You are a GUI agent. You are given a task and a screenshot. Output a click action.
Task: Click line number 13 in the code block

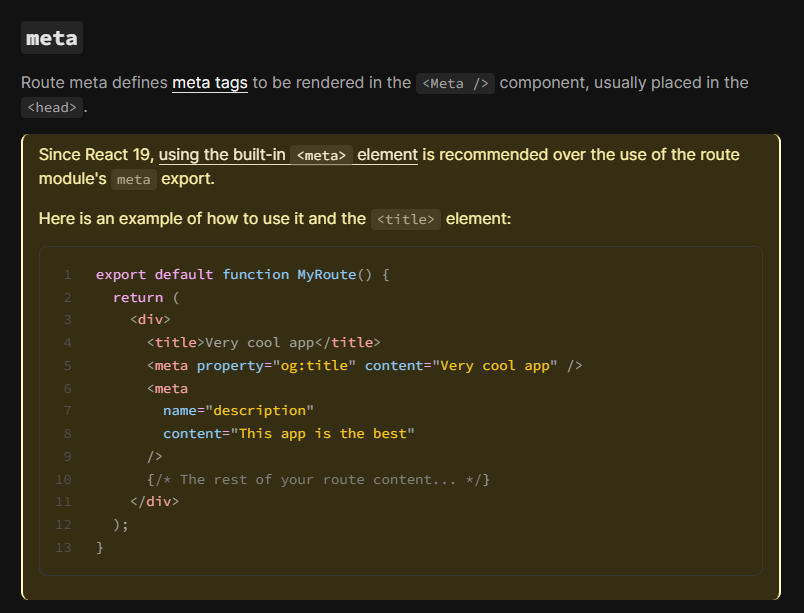[64, 547]
